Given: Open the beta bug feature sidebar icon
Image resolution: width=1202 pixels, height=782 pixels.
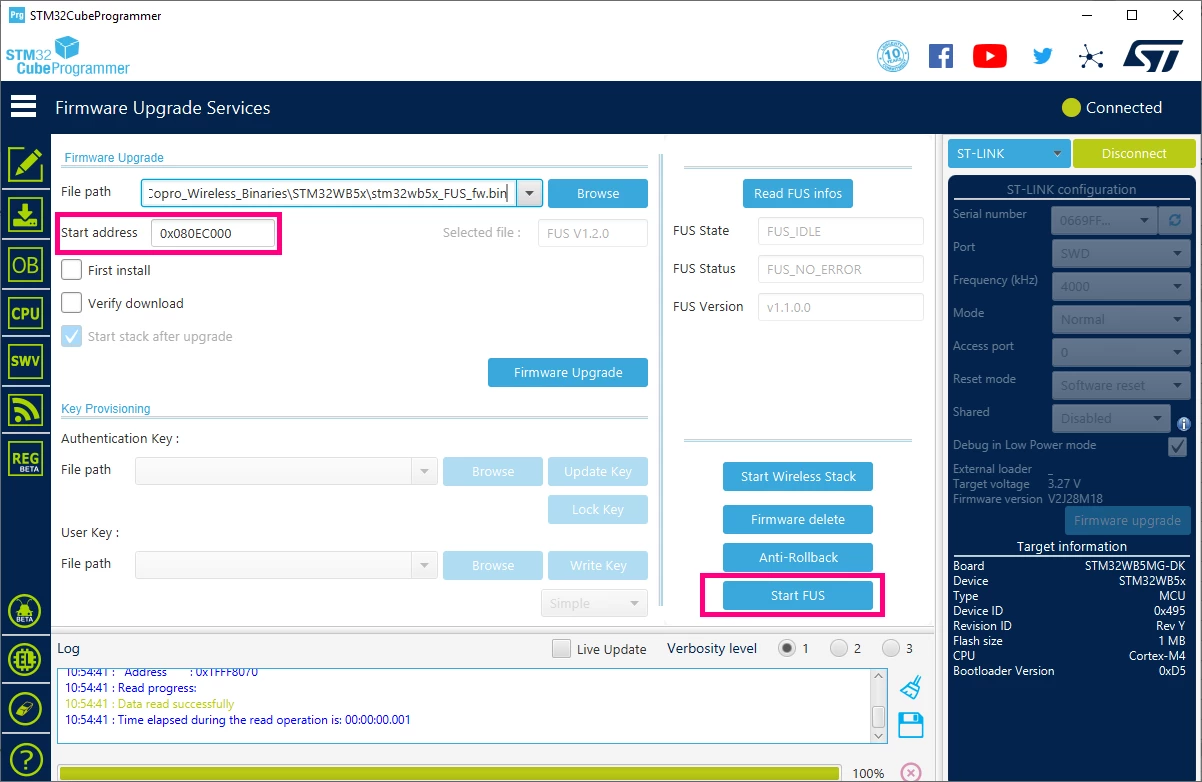Looking at the screenshot, I should (x=25, y=611).
